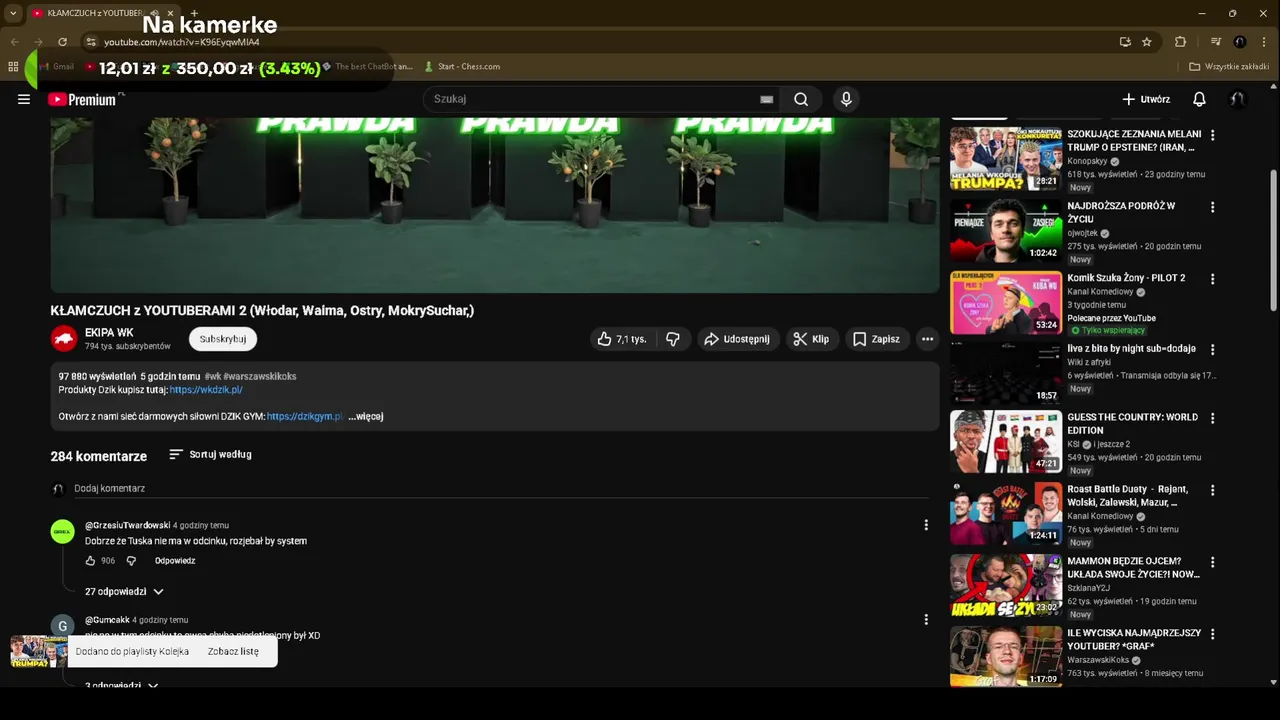Open options for Roast Battle Duety video

(1212, 490)
